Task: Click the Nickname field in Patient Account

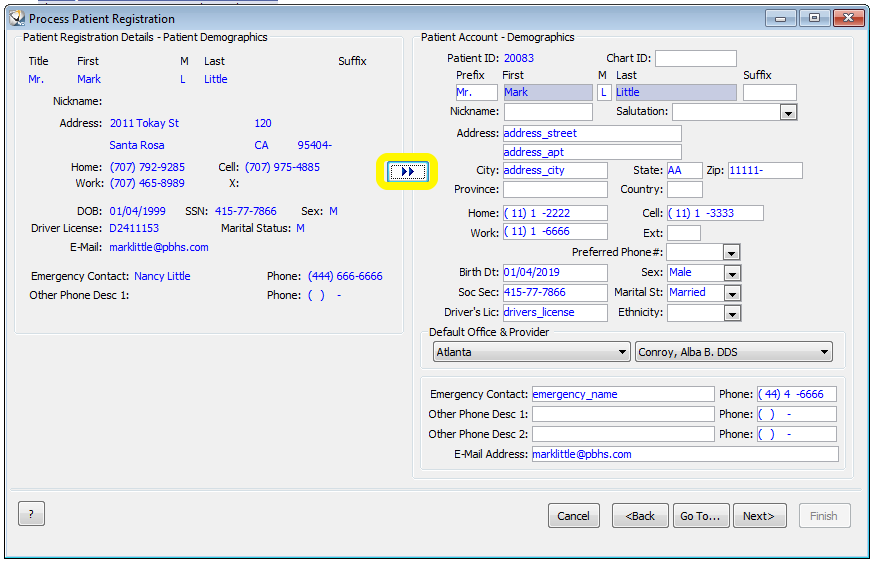Action: (x=548, y=112)
